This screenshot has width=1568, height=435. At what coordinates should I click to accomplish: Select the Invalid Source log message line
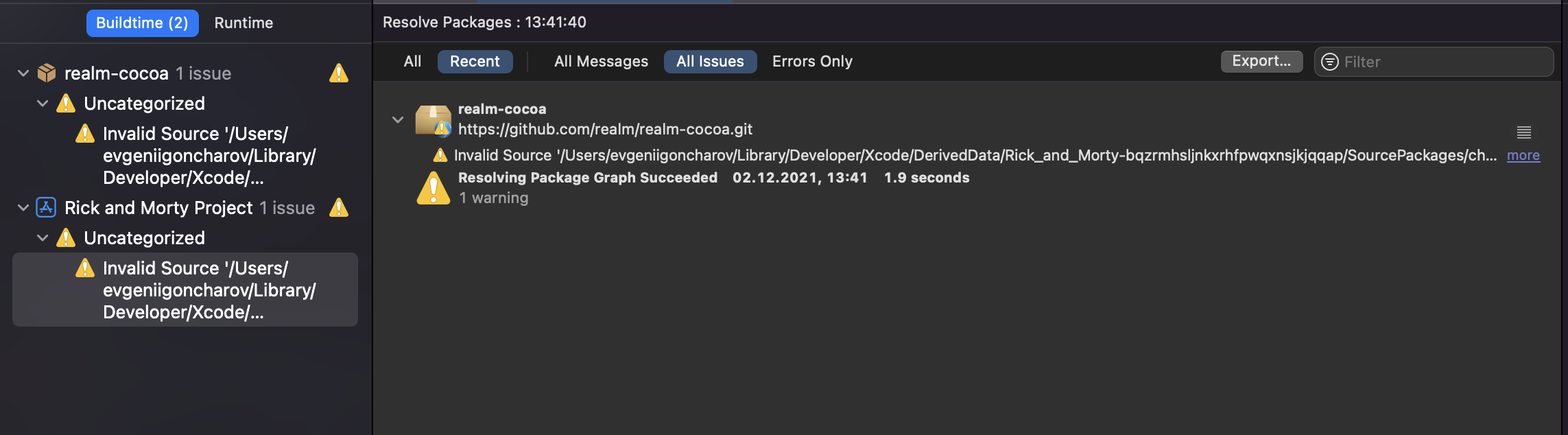coord(975,156)
